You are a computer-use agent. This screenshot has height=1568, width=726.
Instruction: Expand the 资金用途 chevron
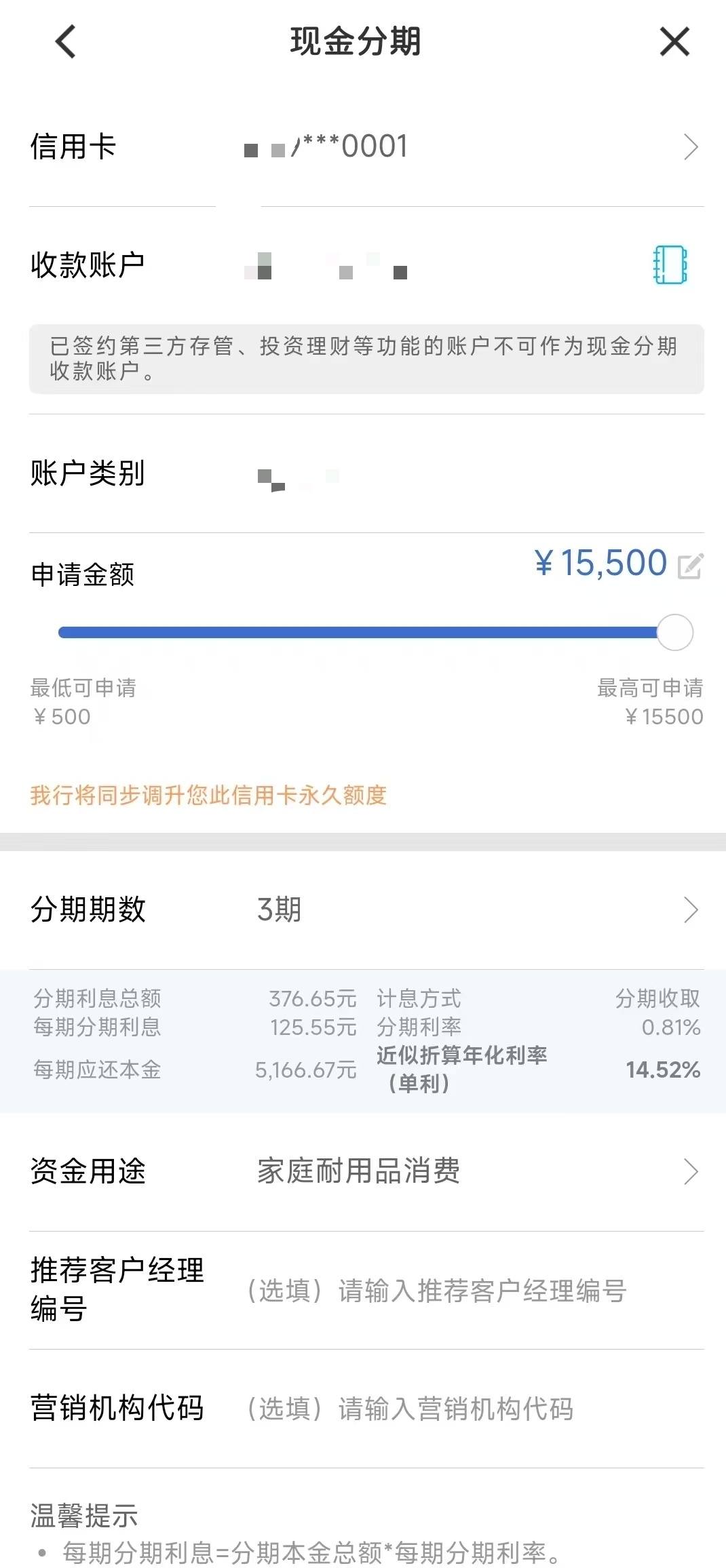691,1171
